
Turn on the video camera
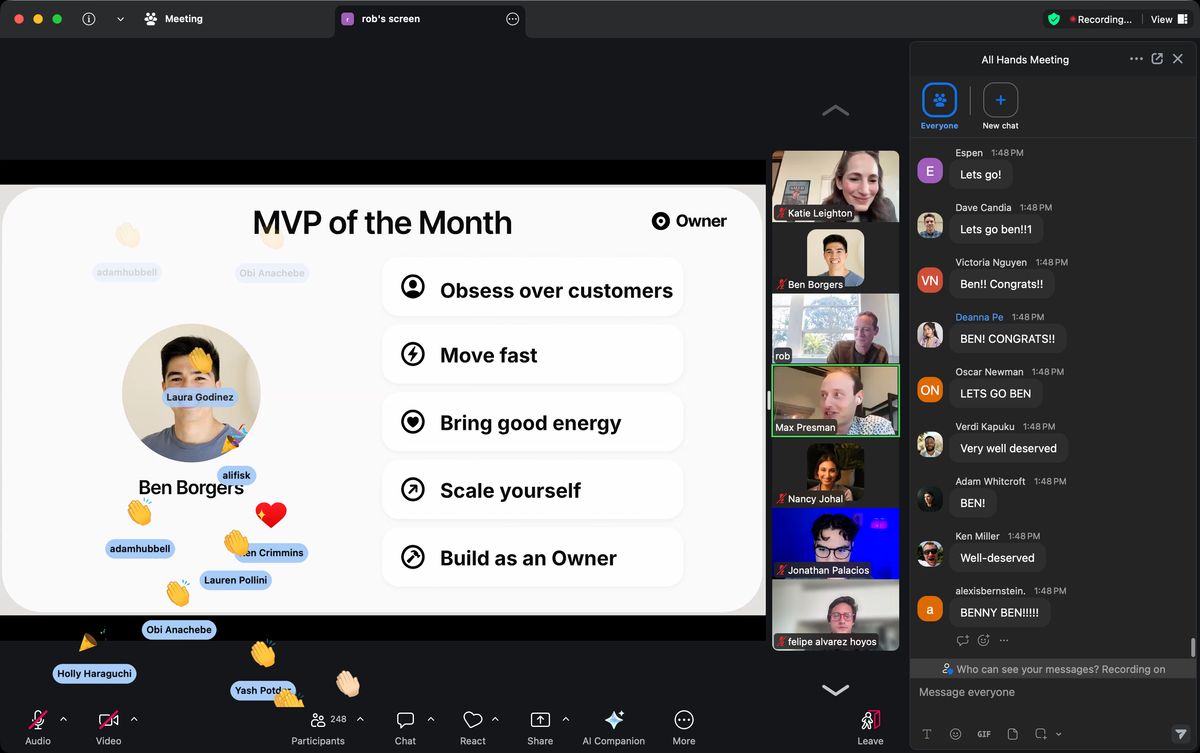pyautogui.click(x=108, y=721)
